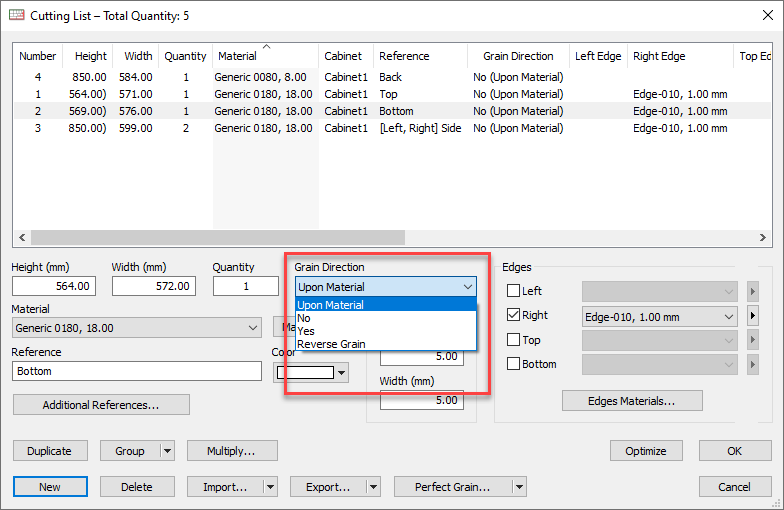
Task: Click the Quantity input field
Action: pyautogui.click(x=246, y=286)
